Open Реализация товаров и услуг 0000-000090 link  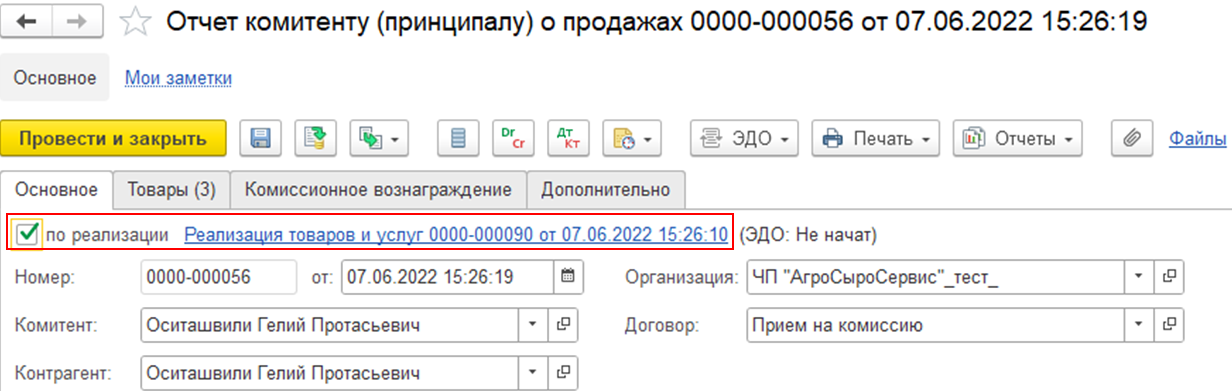(456, 235)
